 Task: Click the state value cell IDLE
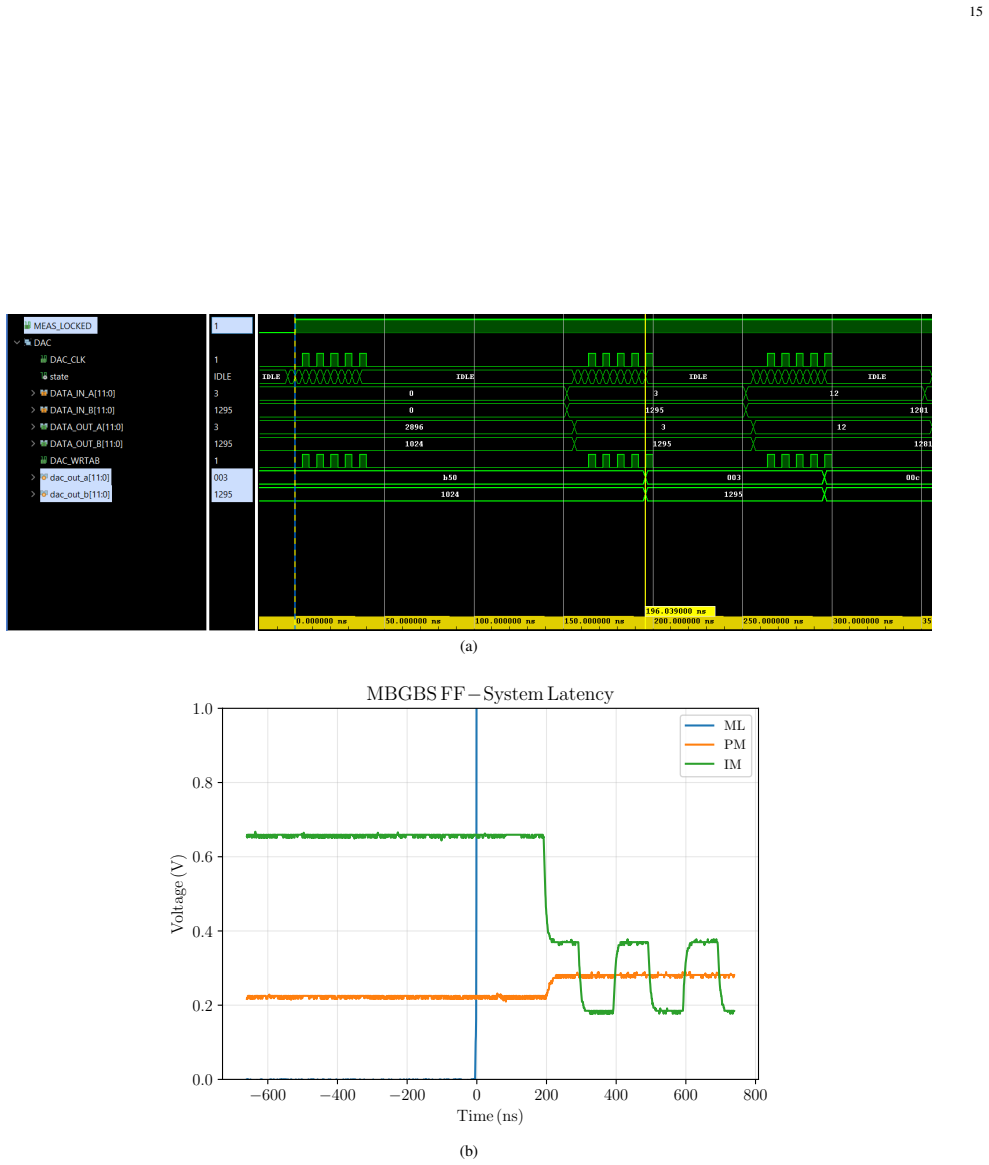coord(223,377)
